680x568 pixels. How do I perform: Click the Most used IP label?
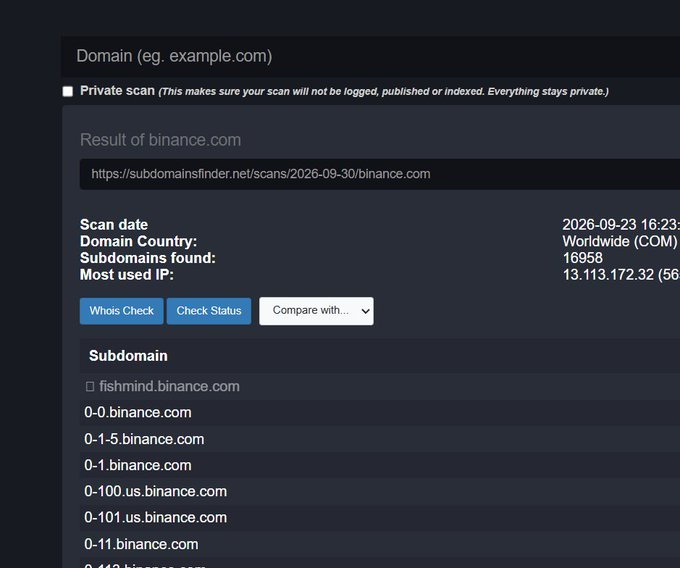pyautogui.click(x=127, y=275)
